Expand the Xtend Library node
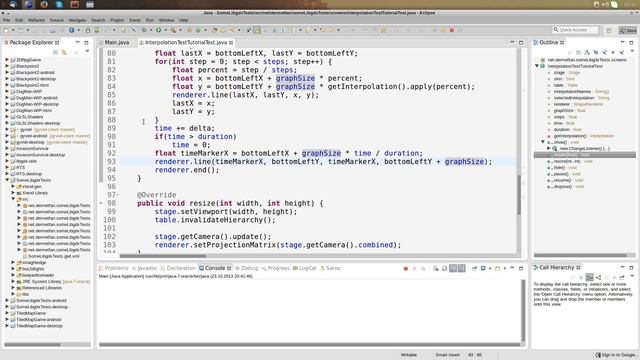 coord(13,193)
